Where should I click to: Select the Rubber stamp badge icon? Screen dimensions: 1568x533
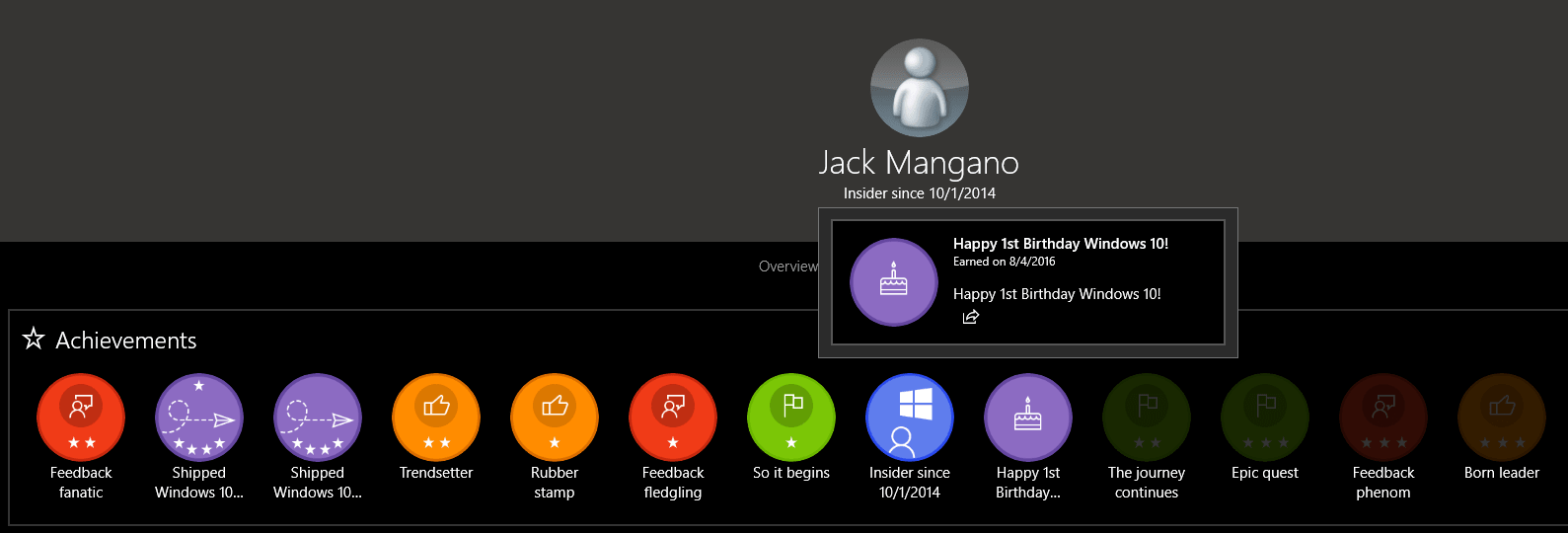[555, 418]
